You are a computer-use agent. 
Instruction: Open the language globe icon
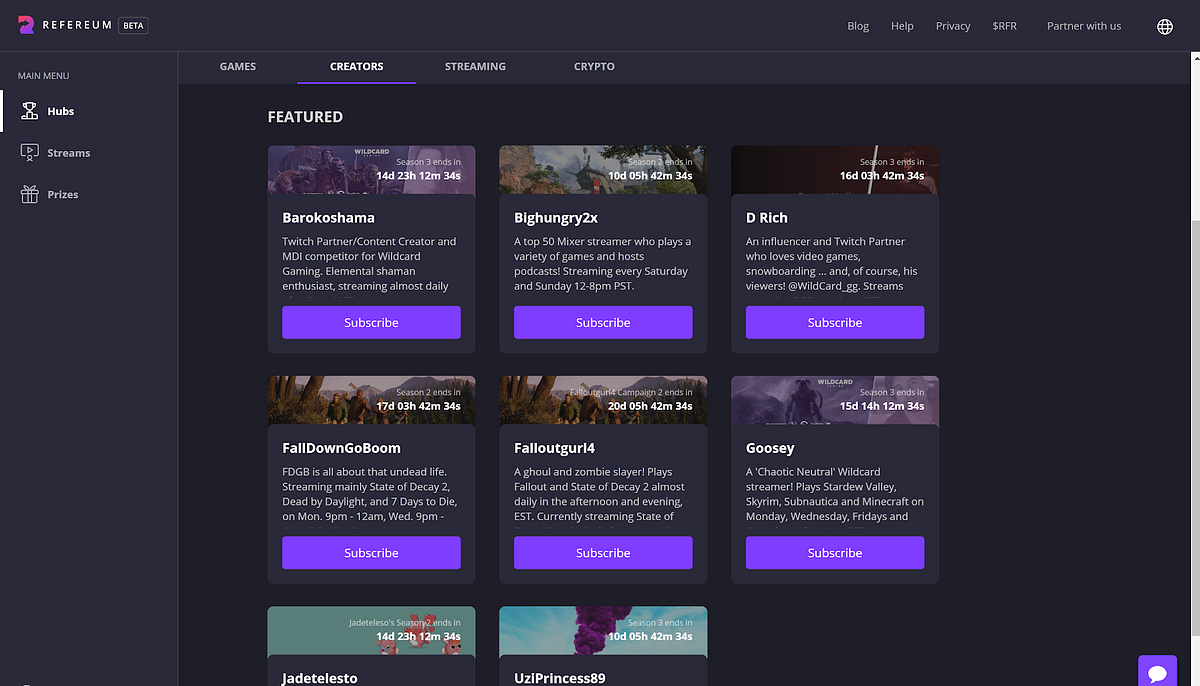[x=1165, y=26]
